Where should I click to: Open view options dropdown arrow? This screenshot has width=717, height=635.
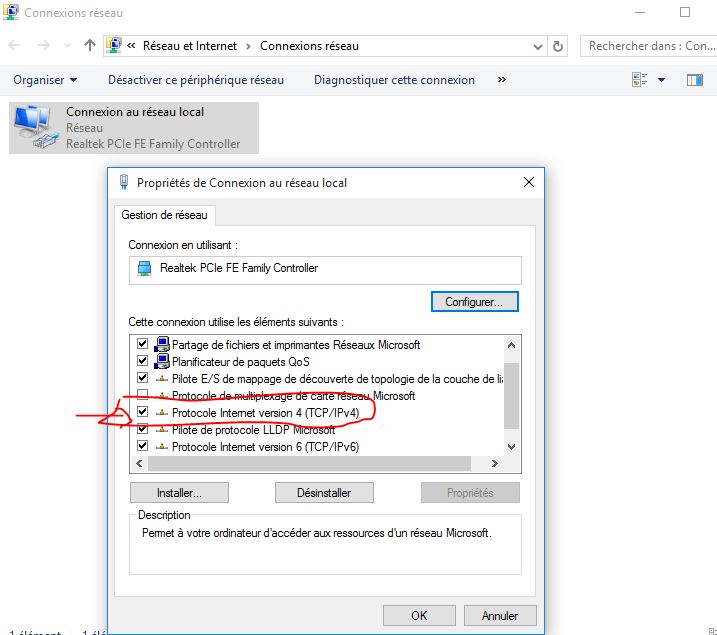[661, 80]
